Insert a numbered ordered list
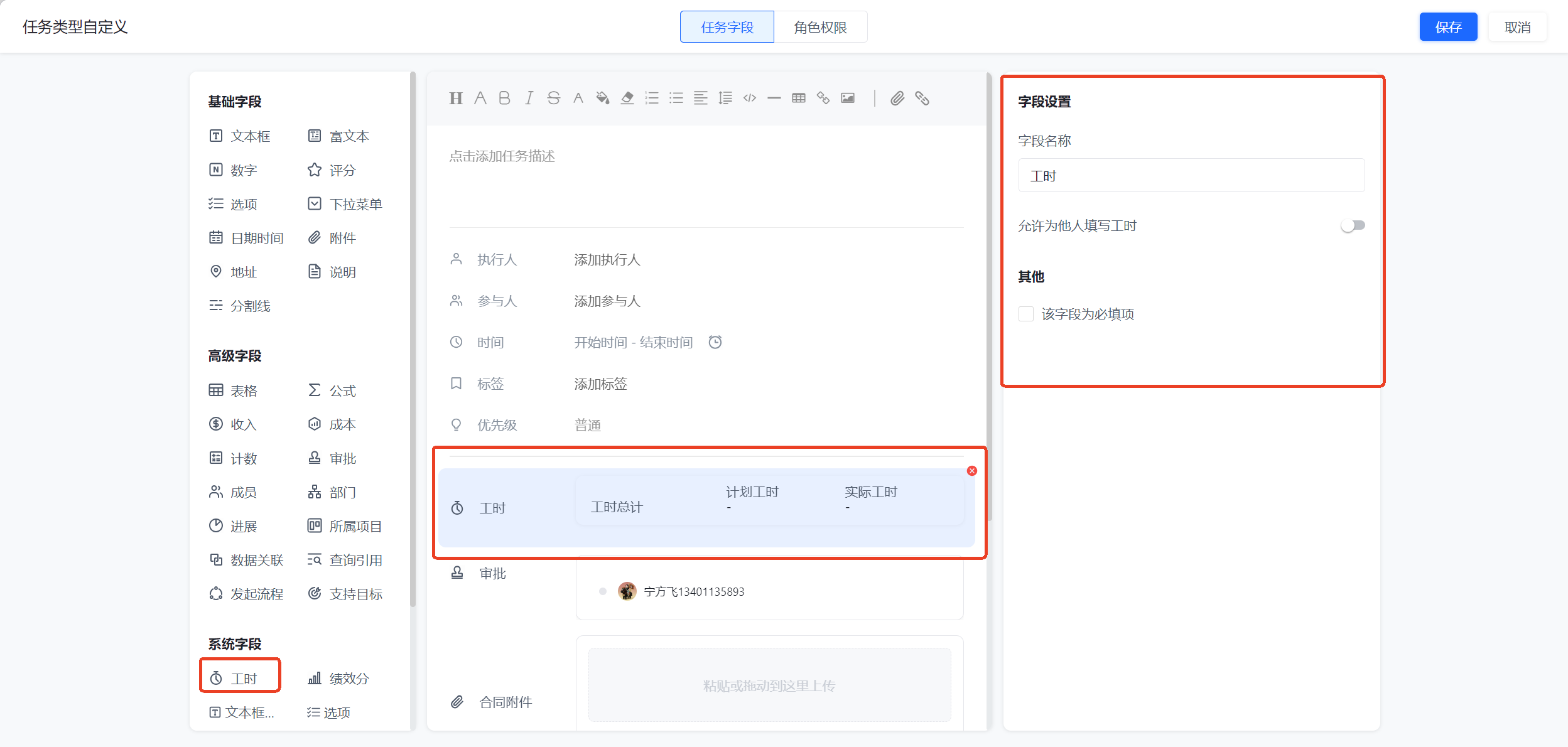 [652, 98]
